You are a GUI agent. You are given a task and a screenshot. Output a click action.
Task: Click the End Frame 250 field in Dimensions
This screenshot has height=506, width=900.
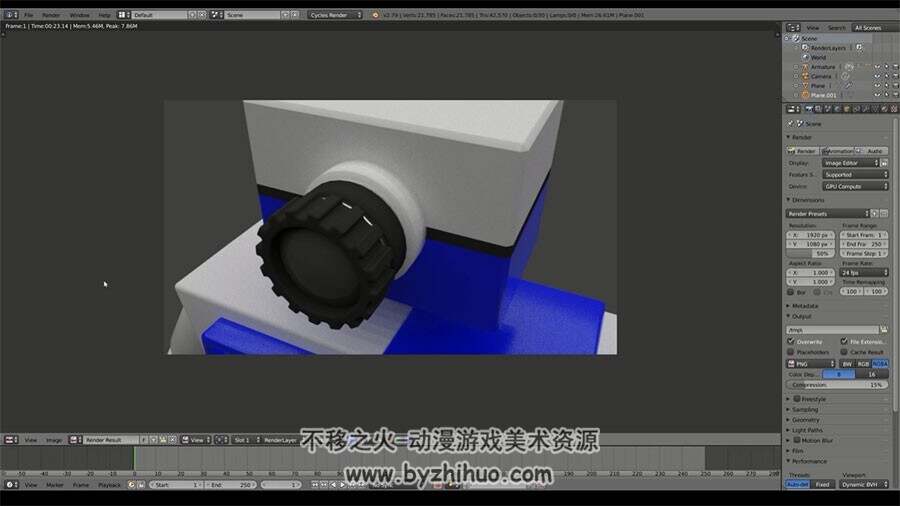click(864, 244)
